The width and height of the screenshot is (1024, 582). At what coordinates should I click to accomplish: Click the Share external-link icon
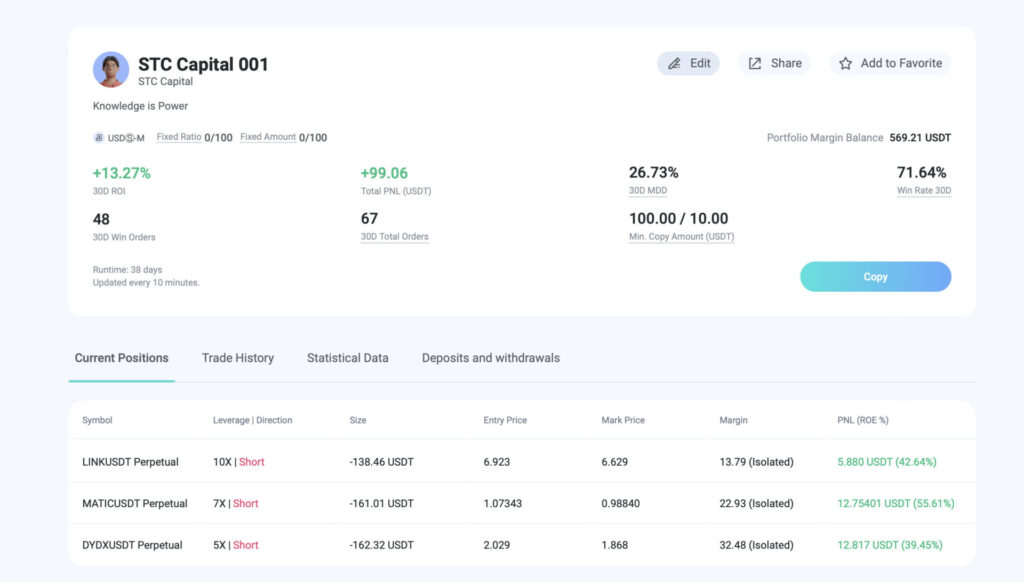click(x=755, y=63)
